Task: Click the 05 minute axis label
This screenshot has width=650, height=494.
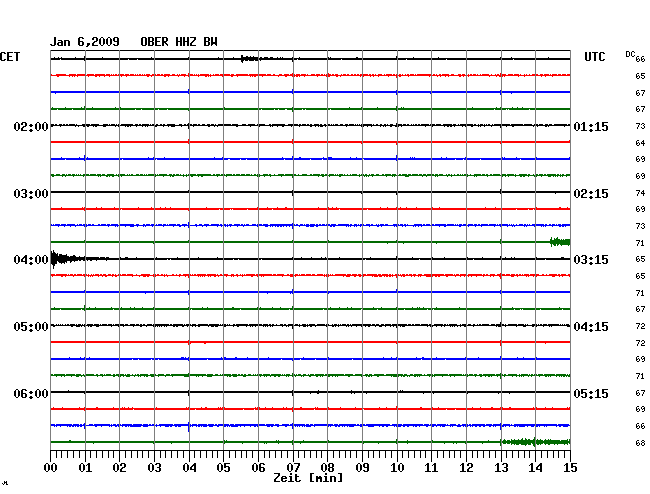Action: click(223, 467)
